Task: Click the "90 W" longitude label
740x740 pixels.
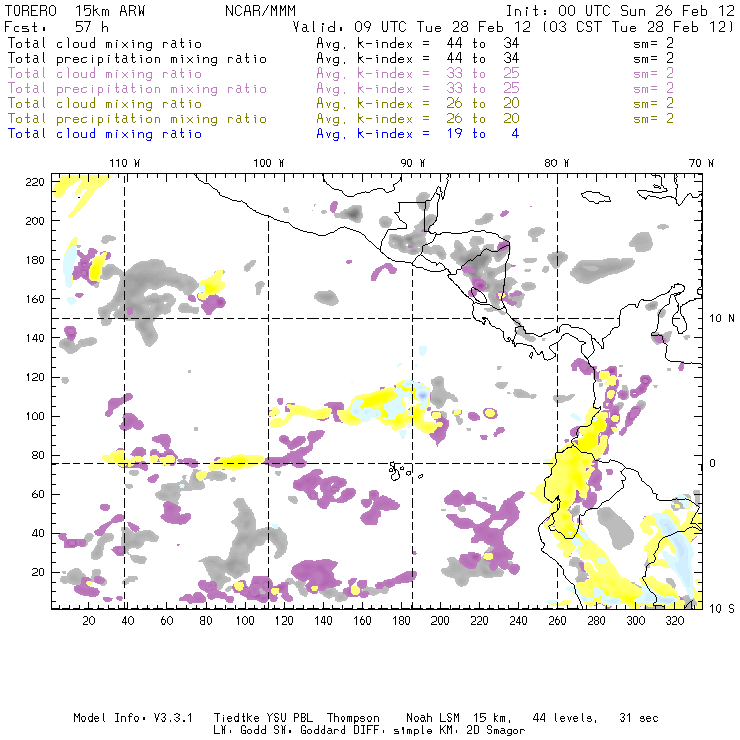Action: [x=413, y=163]
